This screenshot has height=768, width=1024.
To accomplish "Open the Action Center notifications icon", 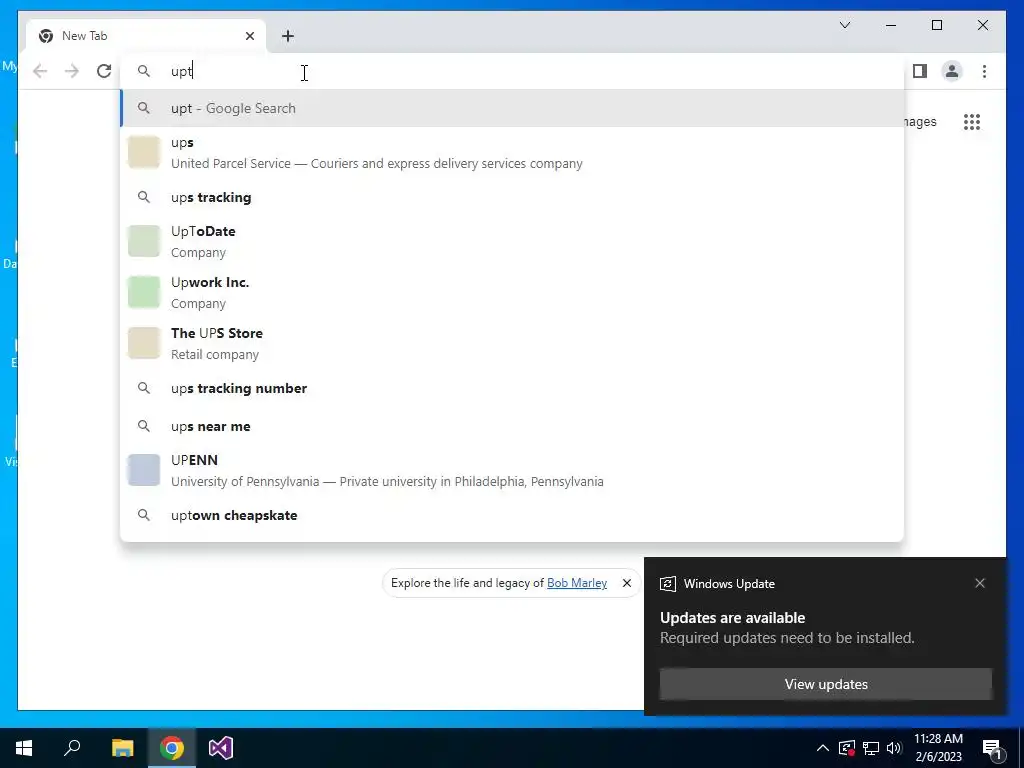I will [992, 748].
